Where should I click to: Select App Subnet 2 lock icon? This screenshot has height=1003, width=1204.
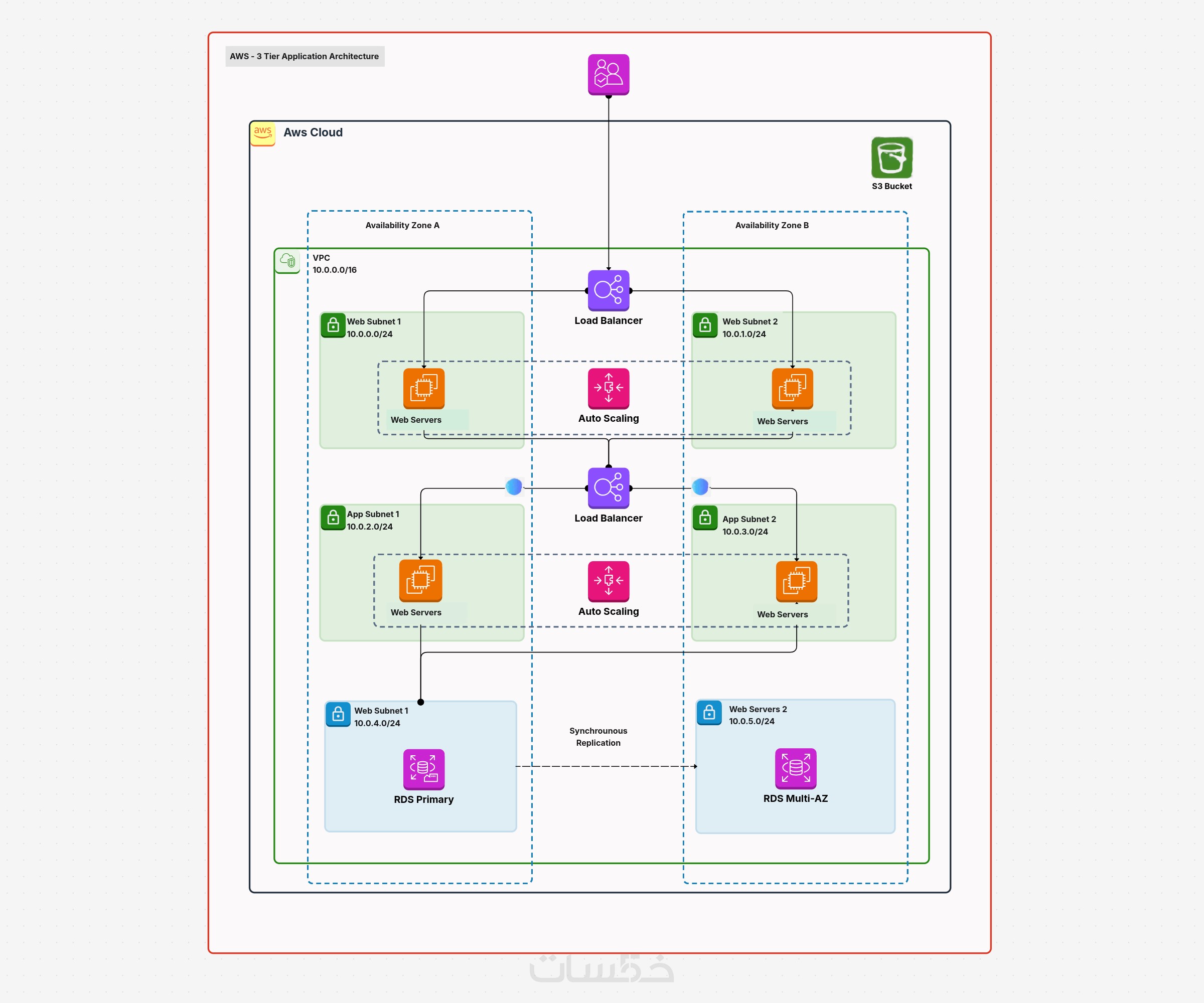point(705,518)
